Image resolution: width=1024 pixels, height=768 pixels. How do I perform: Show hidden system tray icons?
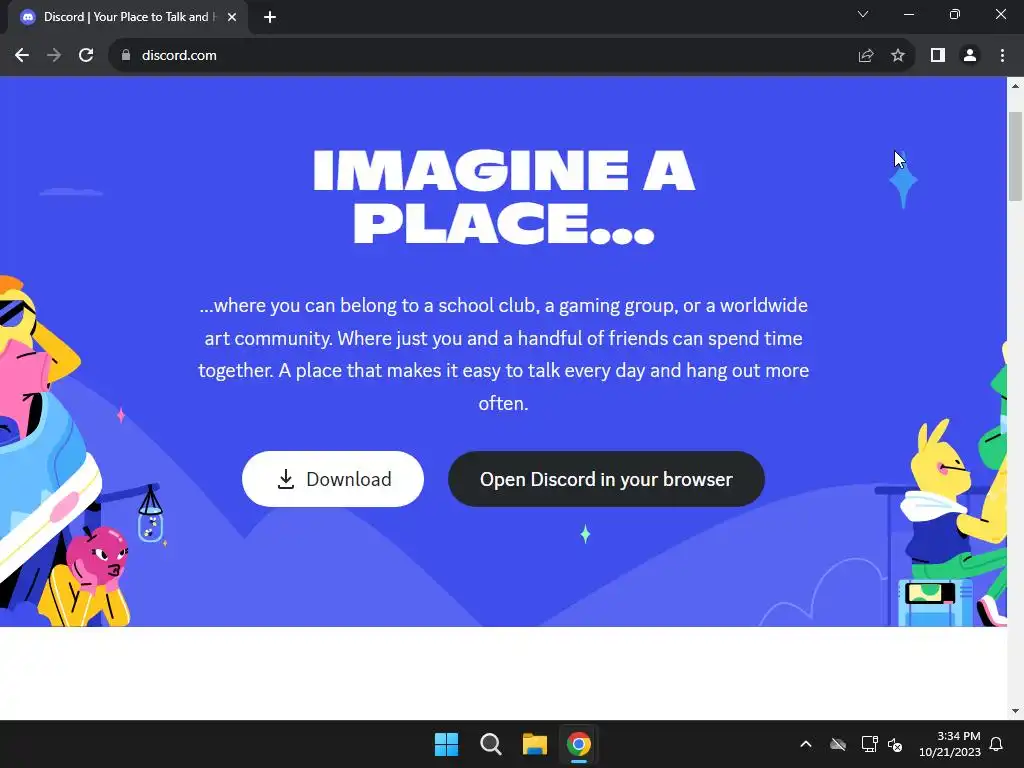coord(806,744)
